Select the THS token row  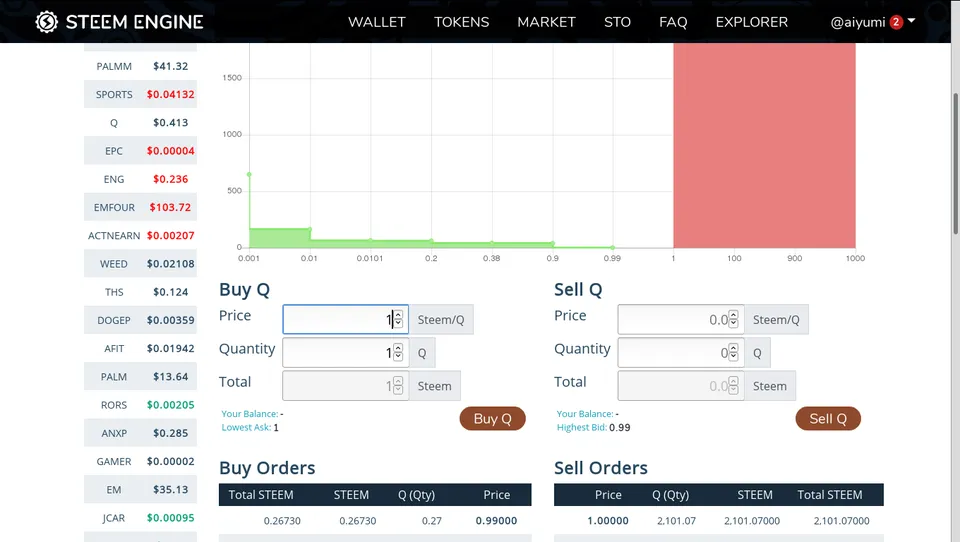pyautogui.click(x=140, y=292)
